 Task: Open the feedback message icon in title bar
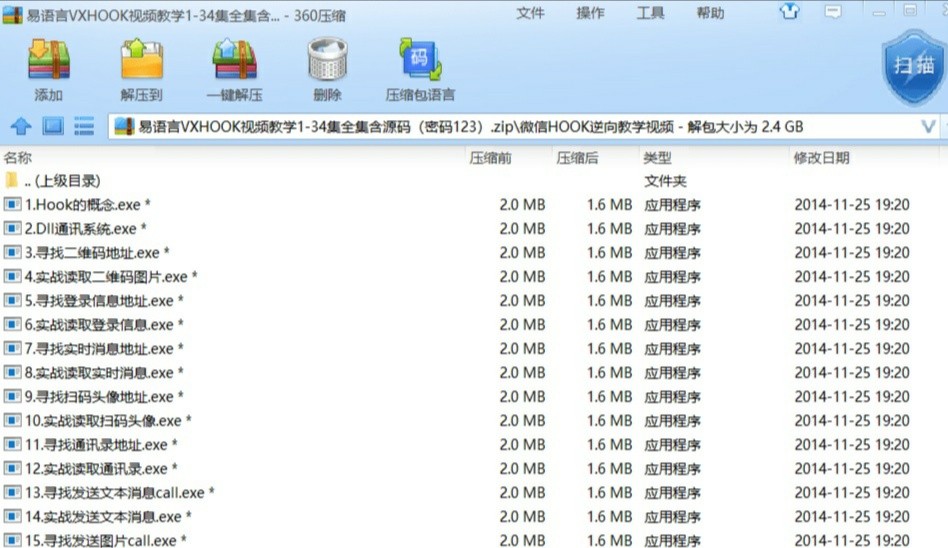(x=833, y=11)
